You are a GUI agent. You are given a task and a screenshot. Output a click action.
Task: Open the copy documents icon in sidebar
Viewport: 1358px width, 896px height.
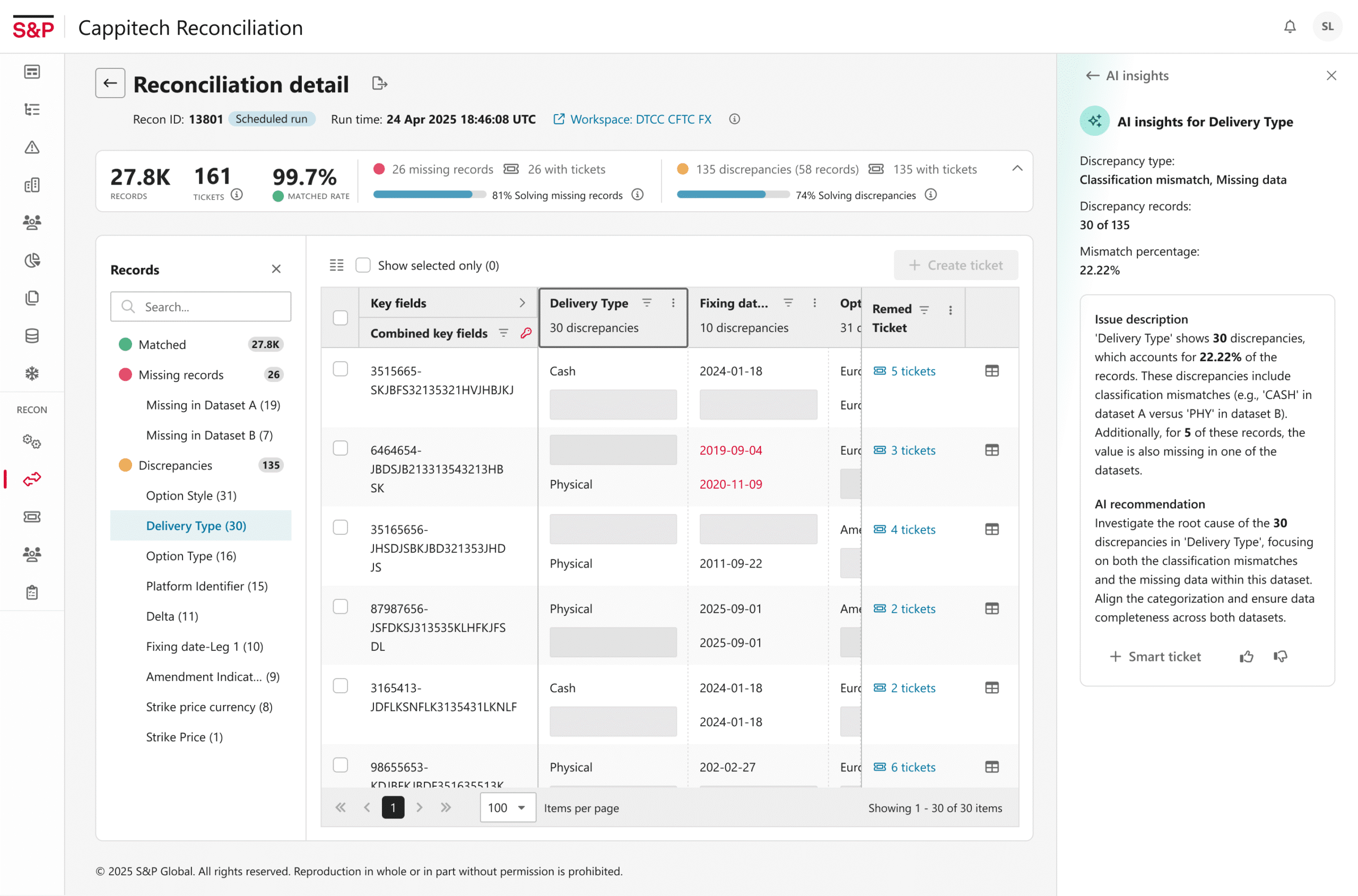[x=32, y=298]
